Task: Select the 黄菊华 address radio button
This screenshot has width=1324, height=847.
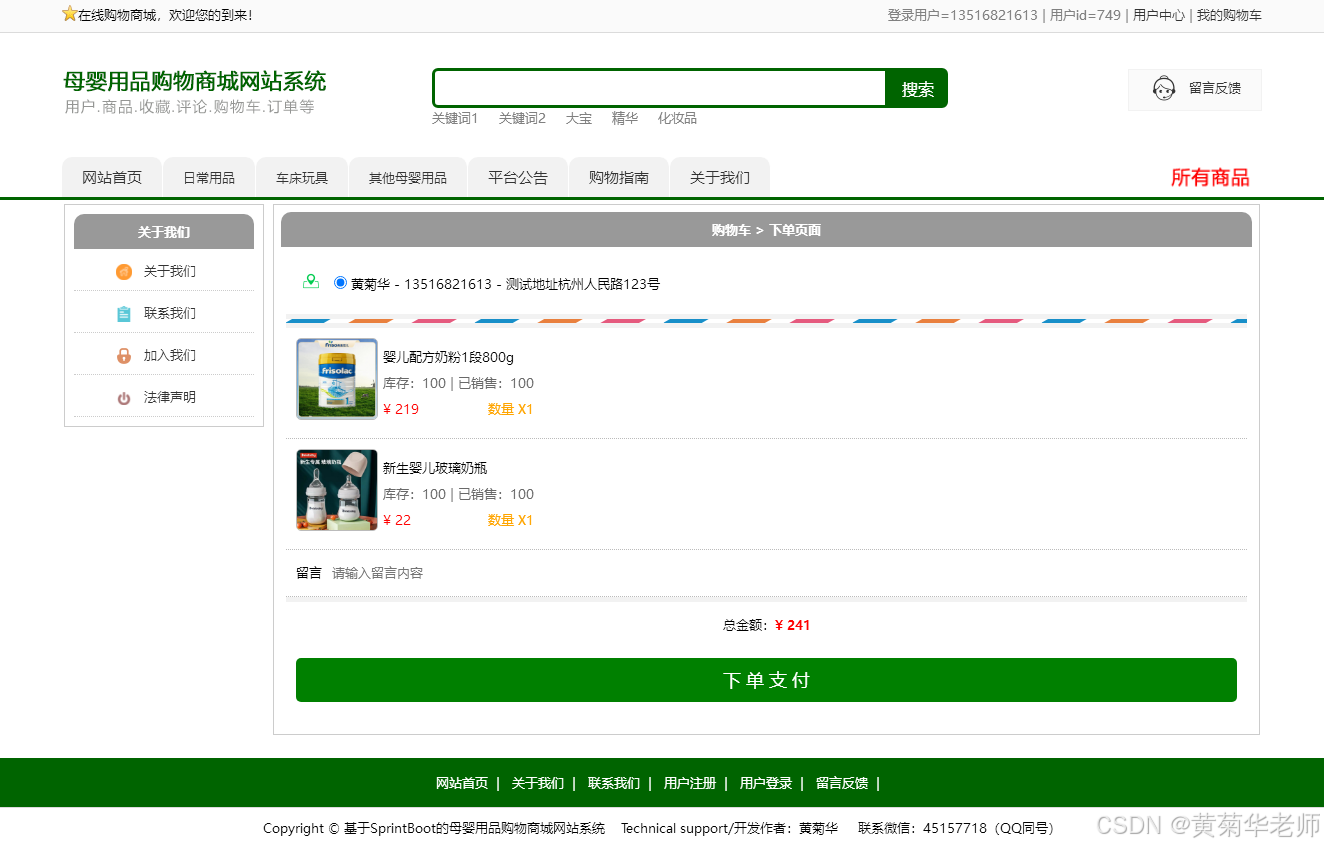Action: pos(340,283)
